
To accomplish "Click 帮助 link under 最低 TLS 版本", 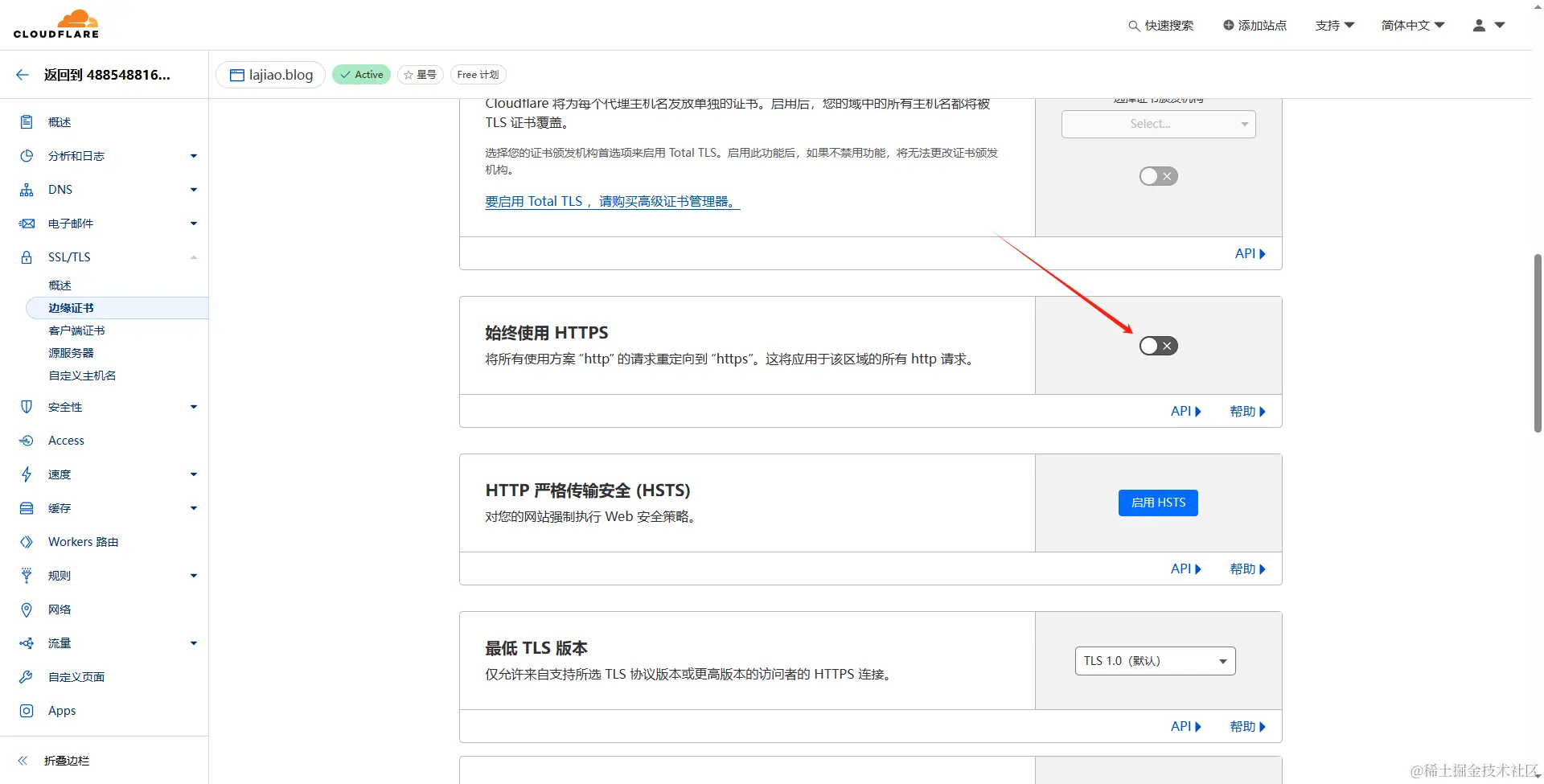I will pos(1247,727).
